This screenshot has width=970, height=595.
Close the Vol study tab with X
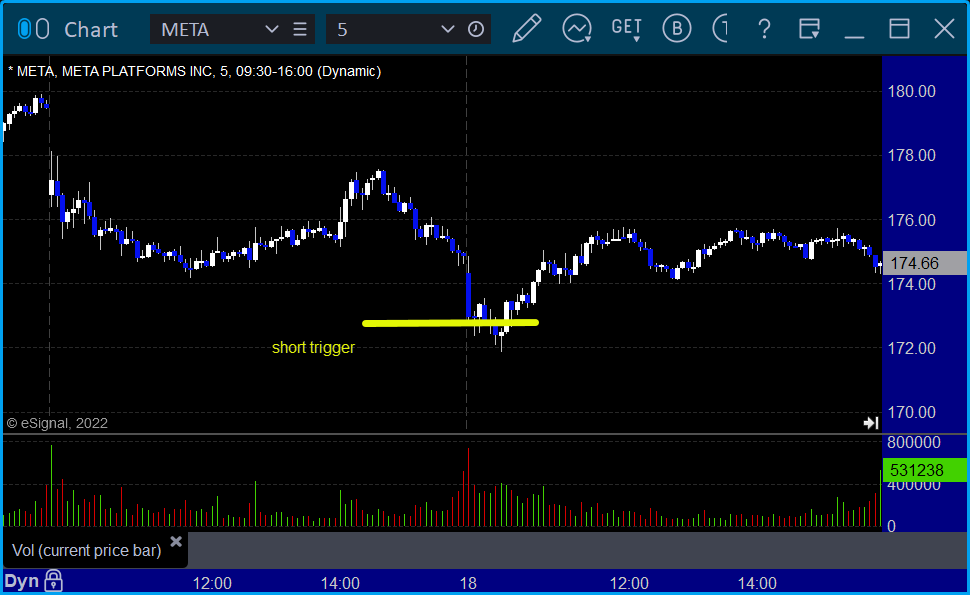point(176,542)
